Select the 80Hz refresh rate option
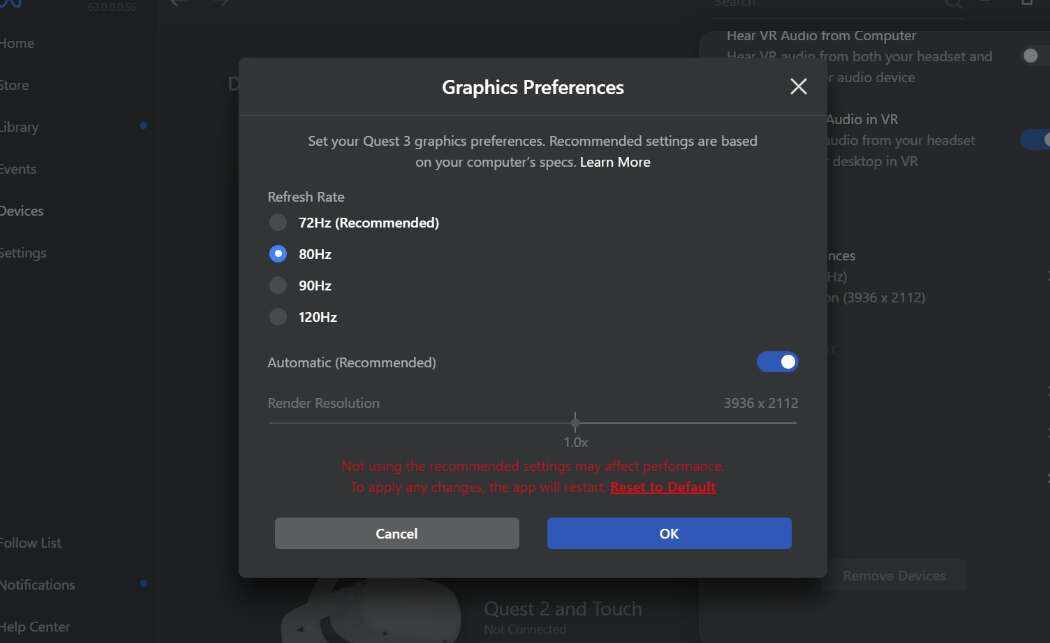 click(x=278, y=254)
